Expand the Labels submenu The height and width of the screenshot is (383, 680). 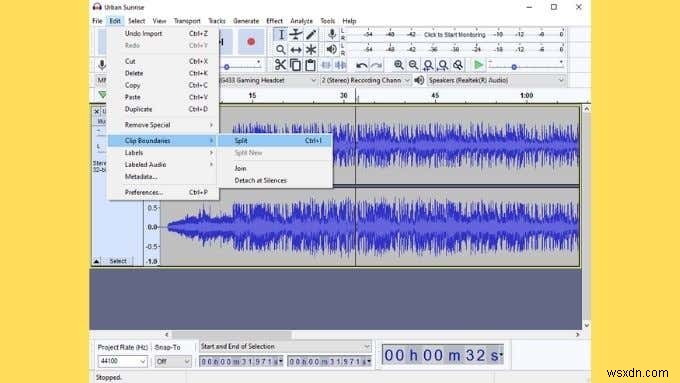(163, 153)
